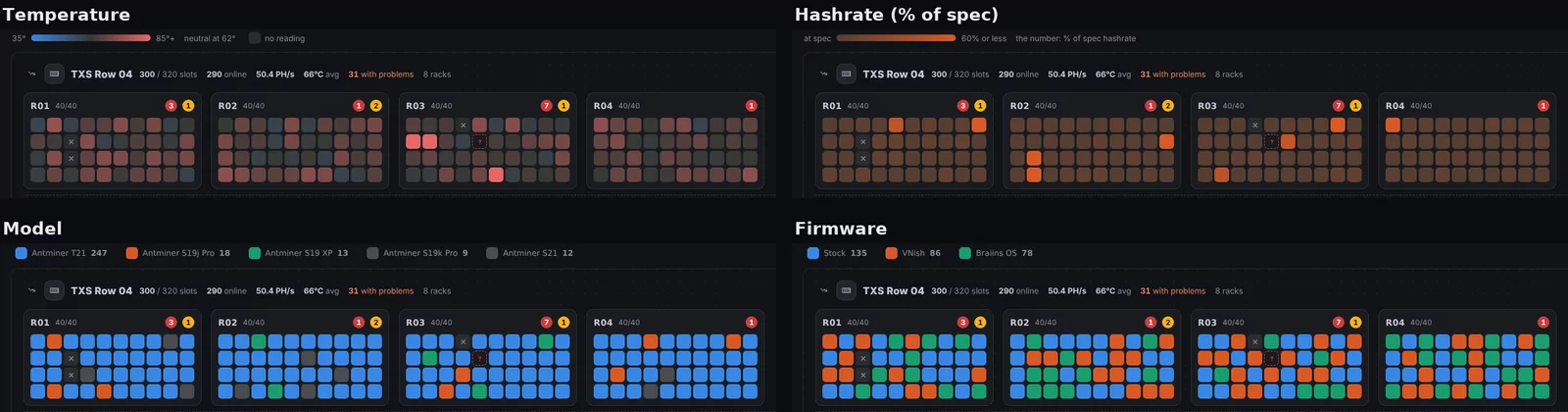Click '66°C avg' stat in Temperature panel

pyautogui.click(x=321, y=75)
